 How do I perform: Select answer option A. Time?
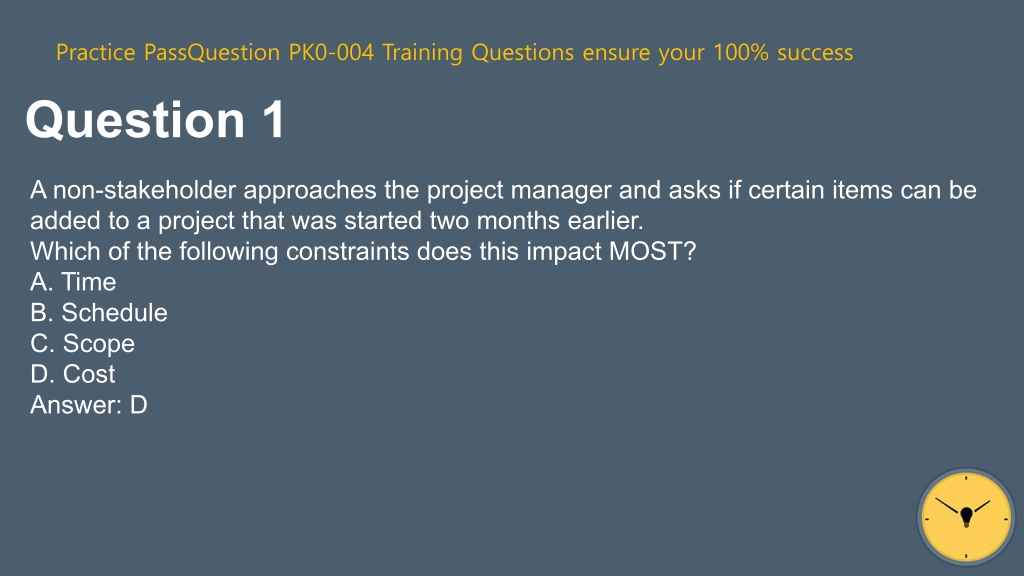(x=73, y=282)
